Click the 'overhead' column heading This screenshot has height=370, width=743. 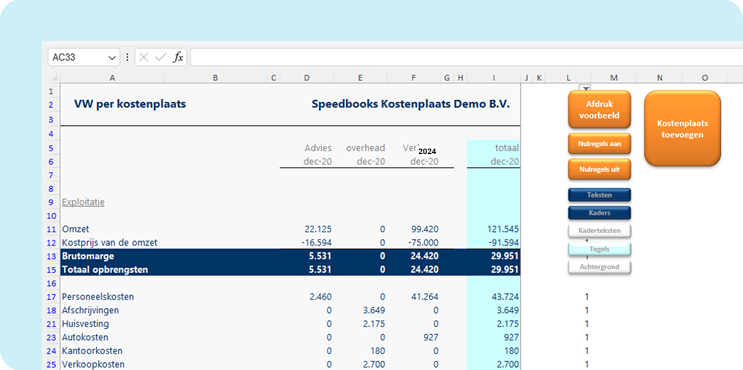365,148
